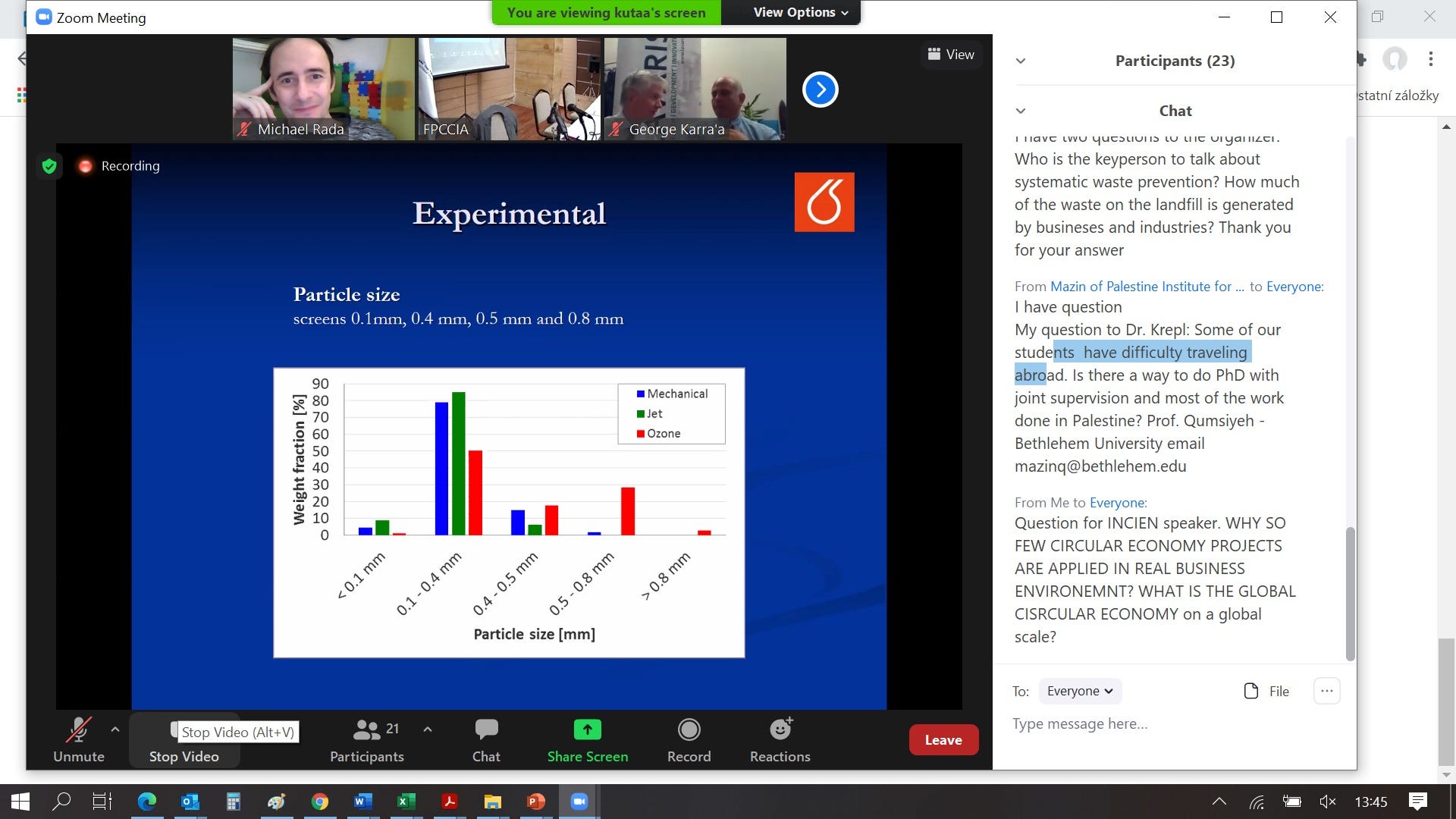The height and width of the screenshot is (819, 1456).
Task: Open Participants list icon in toolbar
Action: click(367, 730)
